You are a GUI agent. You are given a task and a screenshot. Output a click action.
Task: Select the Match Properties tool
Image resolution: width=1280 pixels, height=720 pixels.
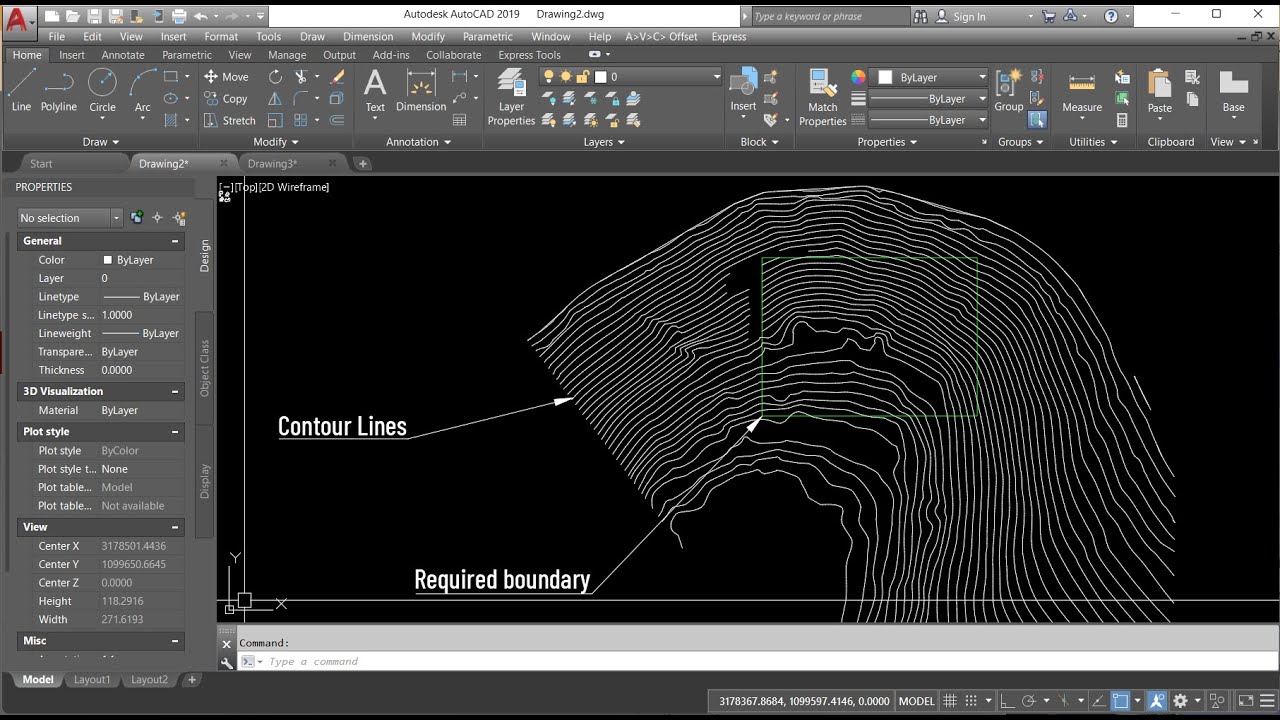click(823, 97)
